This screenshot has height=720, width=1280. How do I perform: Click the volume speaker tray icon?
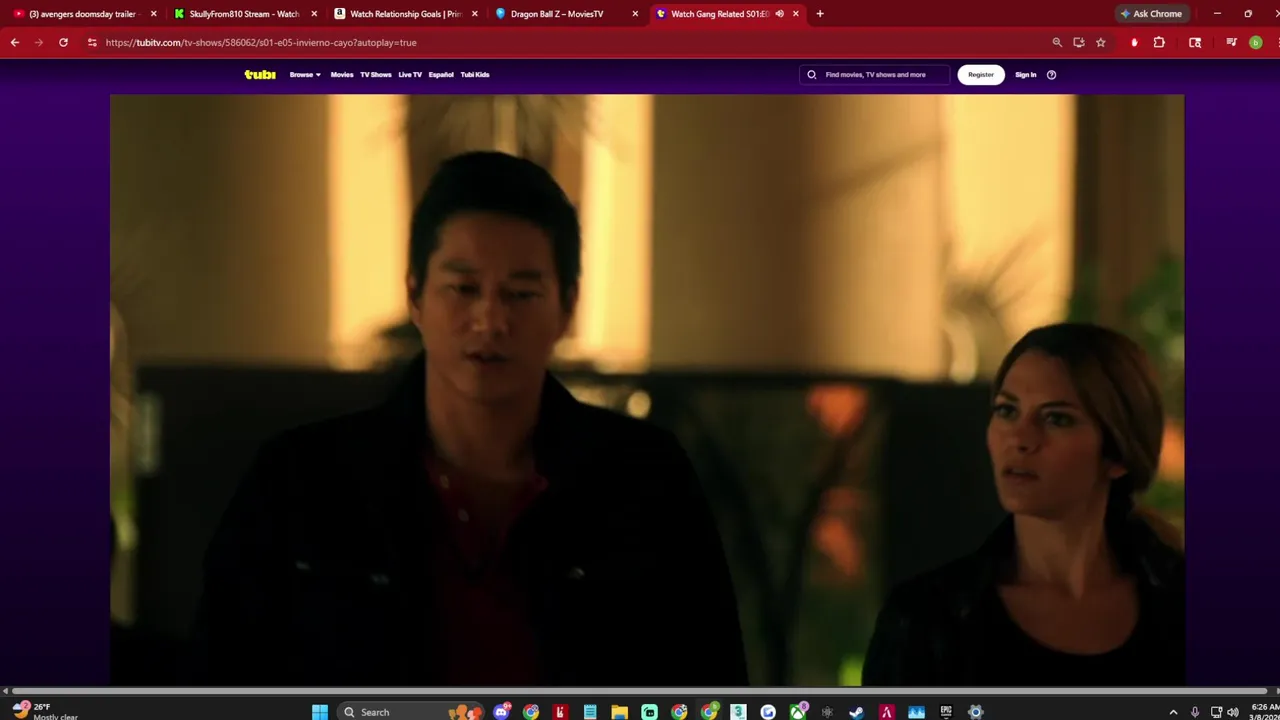point(1232,712)
